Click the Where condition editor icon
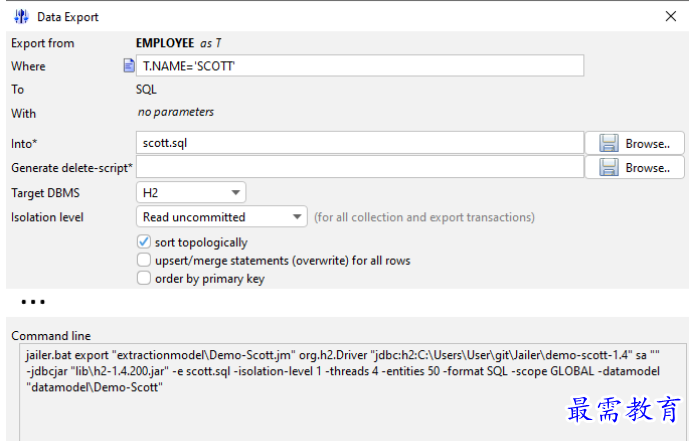This screenshot has width=689, height=441. pos(128,66)
